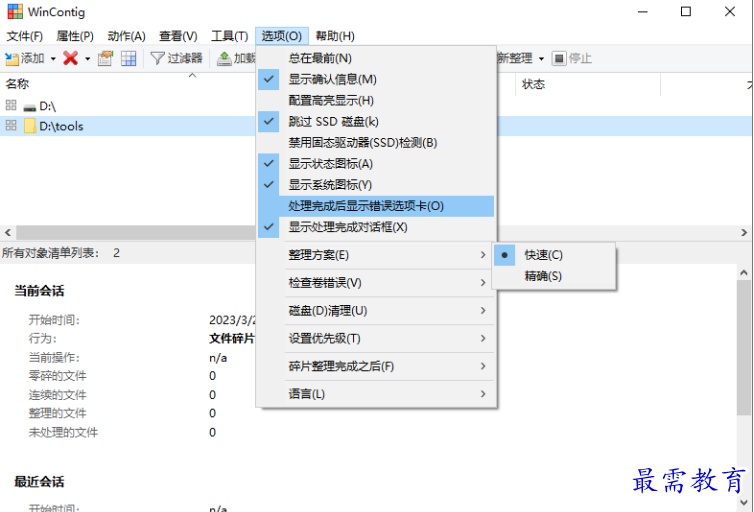The image size is (754, 512).
Task: Click the status icon beside D:\tools
Action: [x=11, y=125]
